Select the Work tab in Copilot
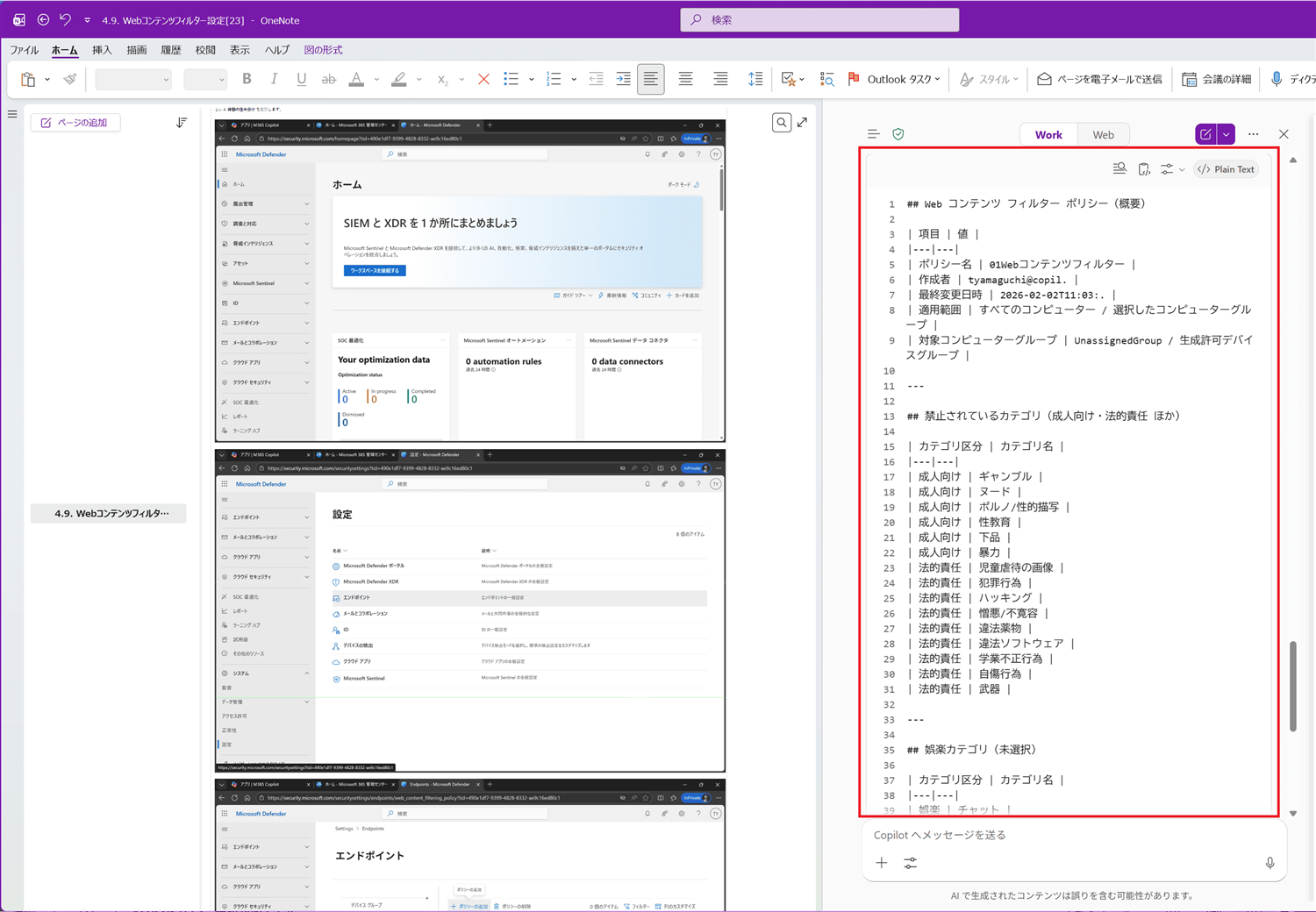The image size is (1316, 912). [1048, 134]
